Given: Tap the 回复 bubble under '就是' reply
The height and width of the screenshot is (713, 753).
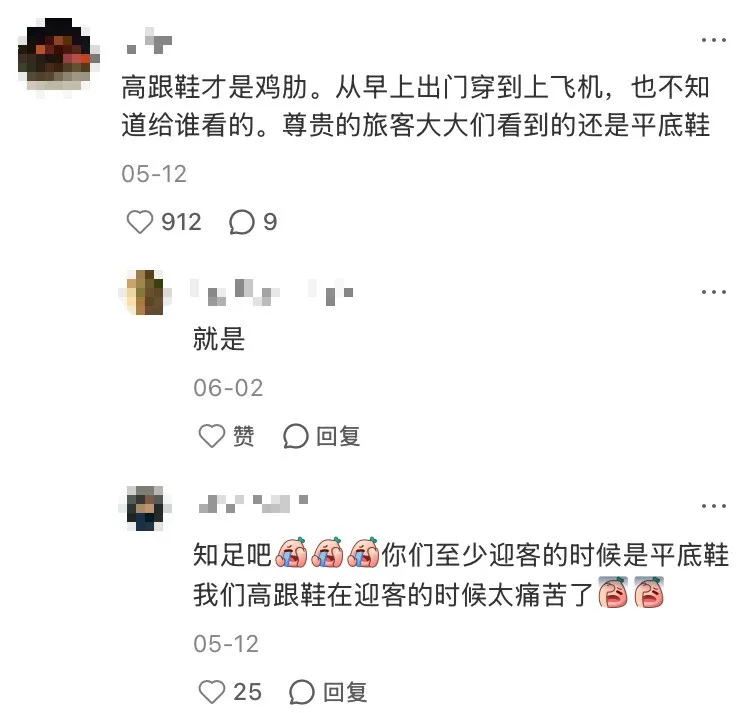Looking at the screenshot, I should click(x=295, y=436).
